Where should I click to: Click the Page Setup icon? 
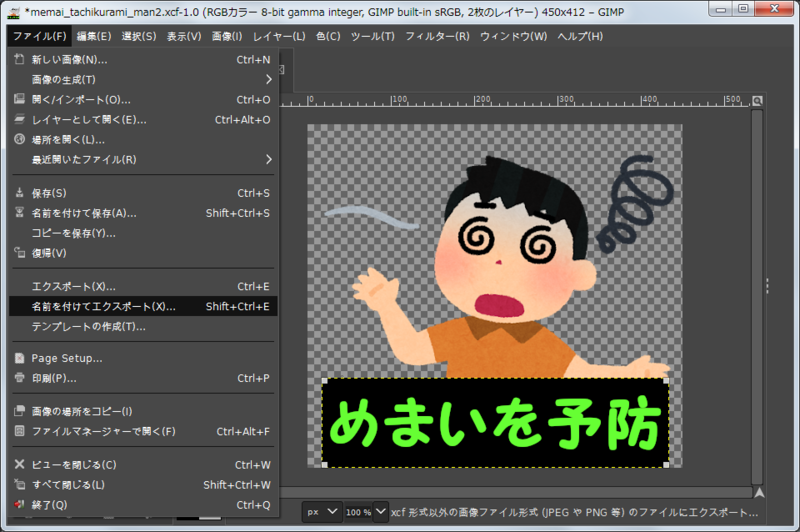(19, 358)
